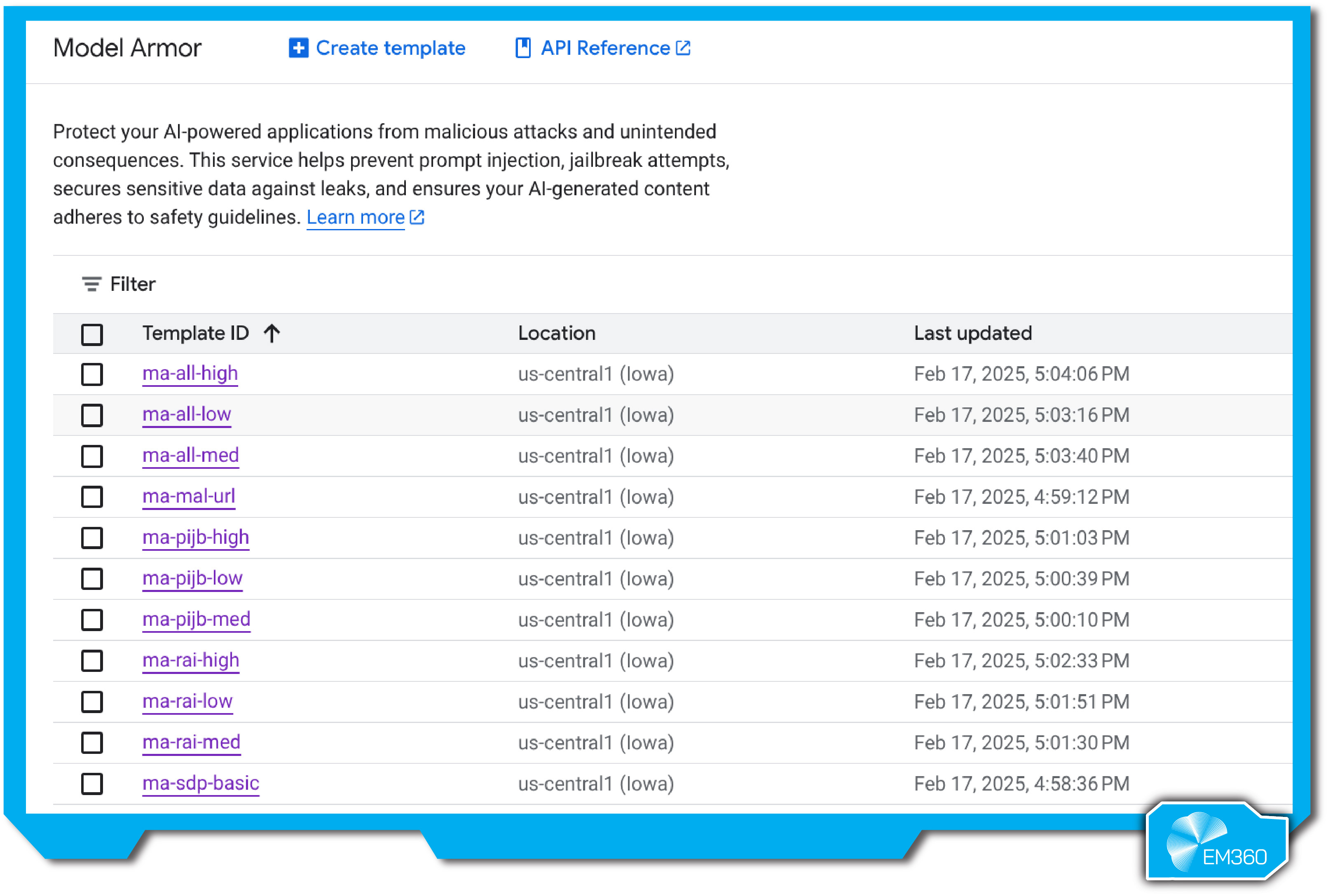The width and height of the screenshot is (1328, 896).
Task: Click the external-link icon next to API Reference
Action: click(x=684, y=49)
